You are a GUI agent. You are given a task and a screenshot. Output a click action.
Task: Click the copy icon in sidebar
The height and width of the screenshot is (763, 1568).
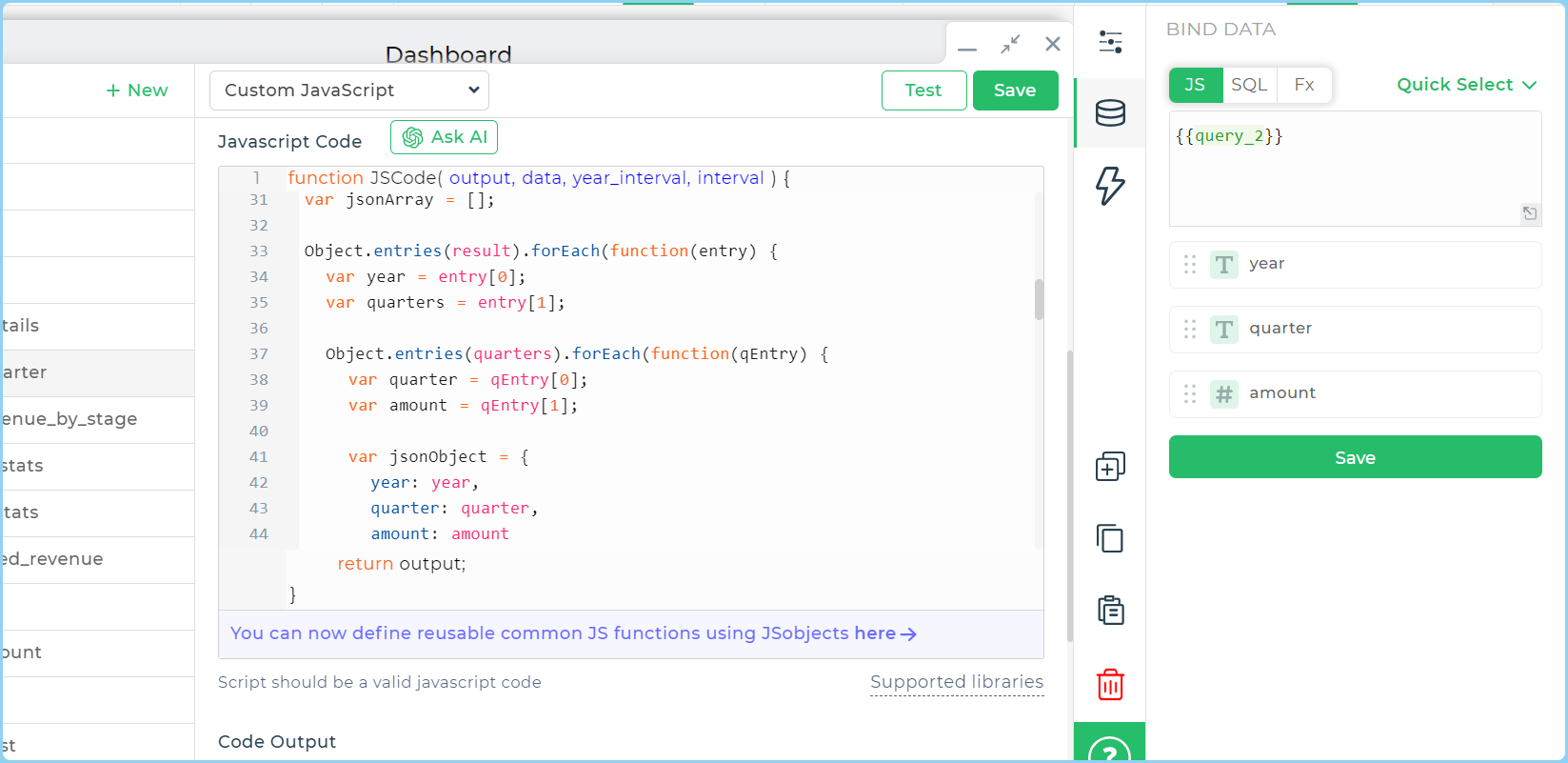[1110, 538]
